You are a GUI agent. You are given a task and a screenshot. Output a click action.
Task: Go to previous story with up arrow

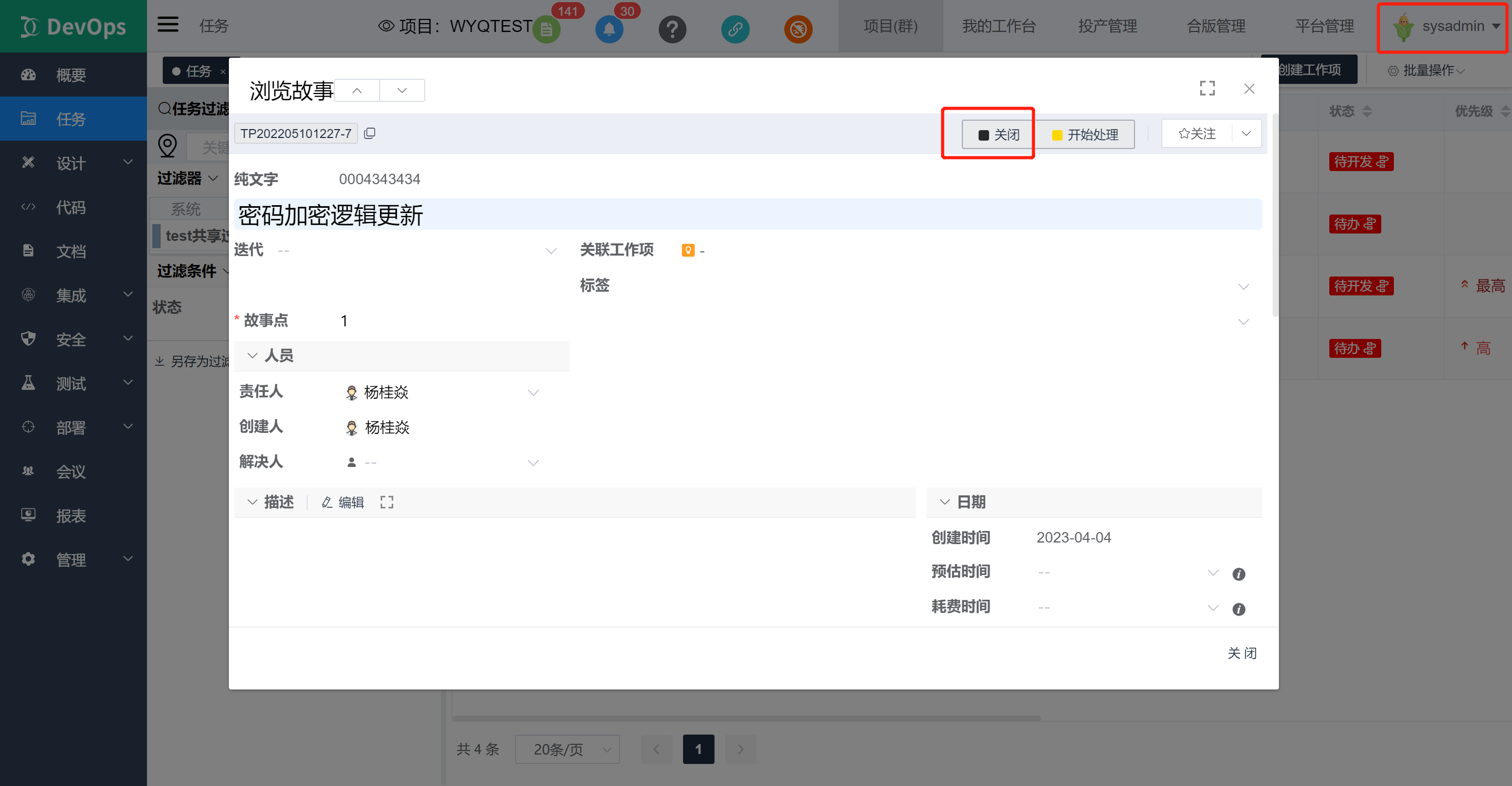click(357, 90)
